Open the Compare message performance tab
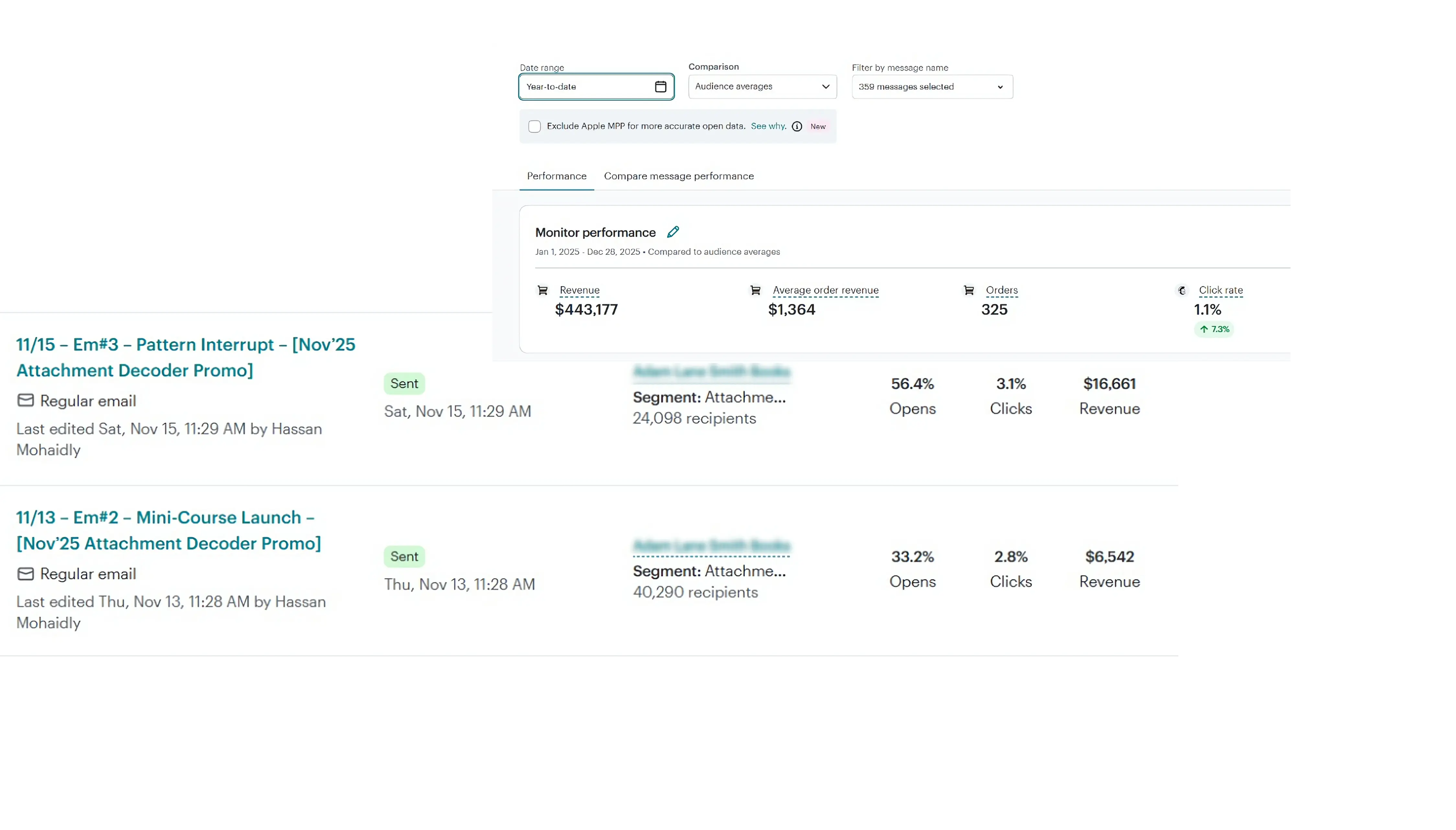The height and width of the screenshot is (830, 1456). coord(678,176)
